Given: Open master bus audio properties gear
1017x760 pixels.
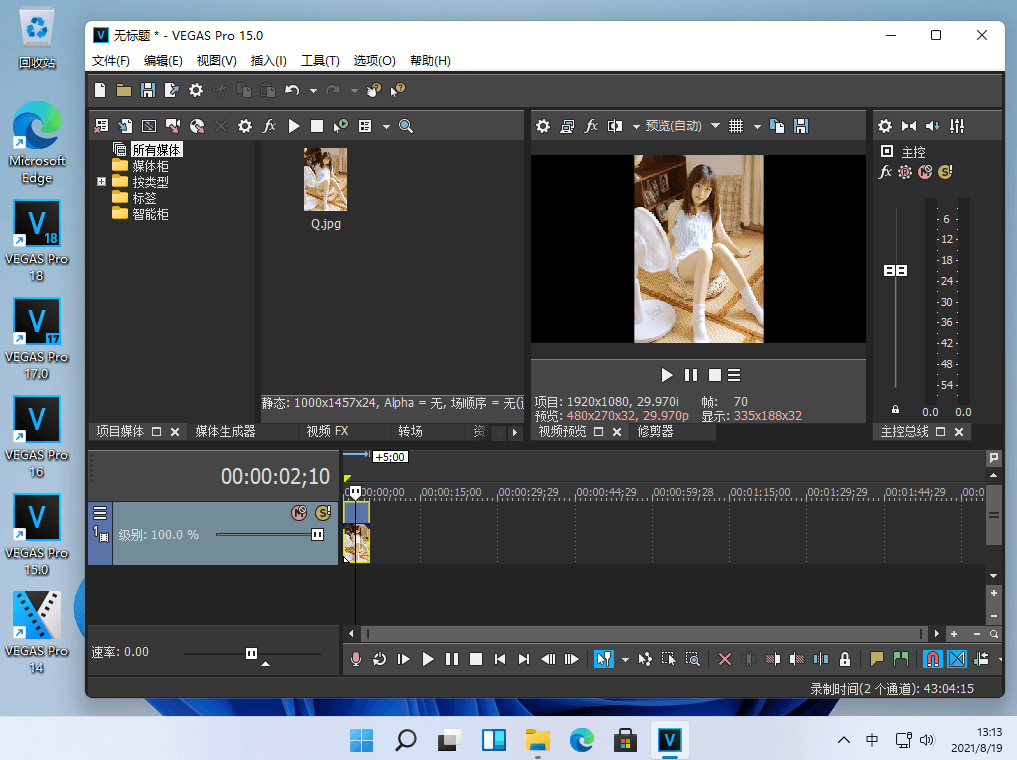Looking at the screenshot, I should (x=885, y=126).
